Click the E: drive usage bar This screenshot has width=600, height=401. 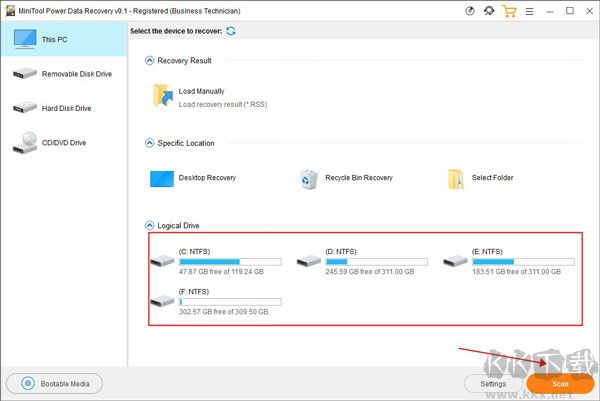pos(523,262)
